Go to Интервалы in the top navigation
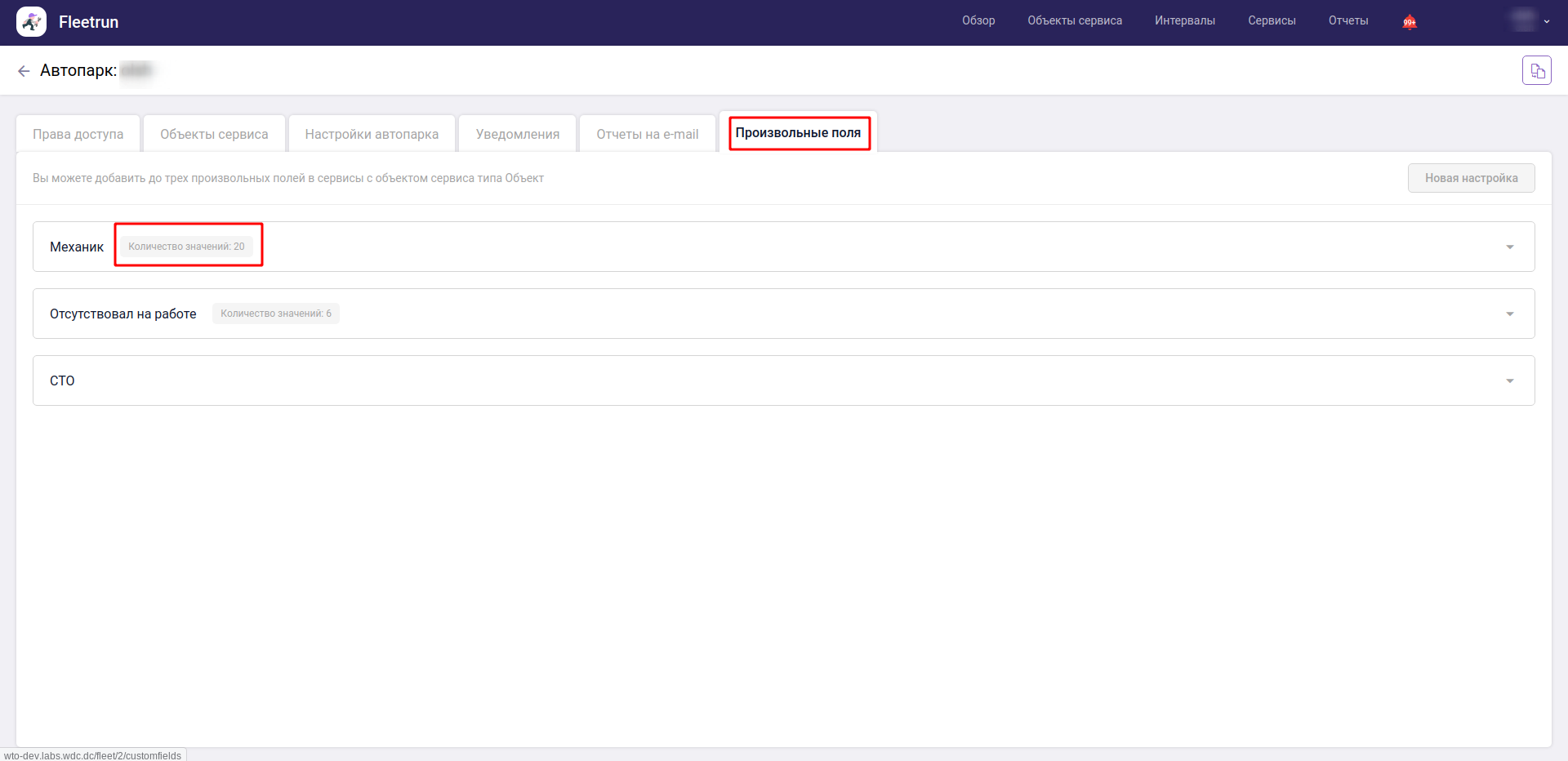This screenshot has height=761, width=1568. tap(1184, 20)
